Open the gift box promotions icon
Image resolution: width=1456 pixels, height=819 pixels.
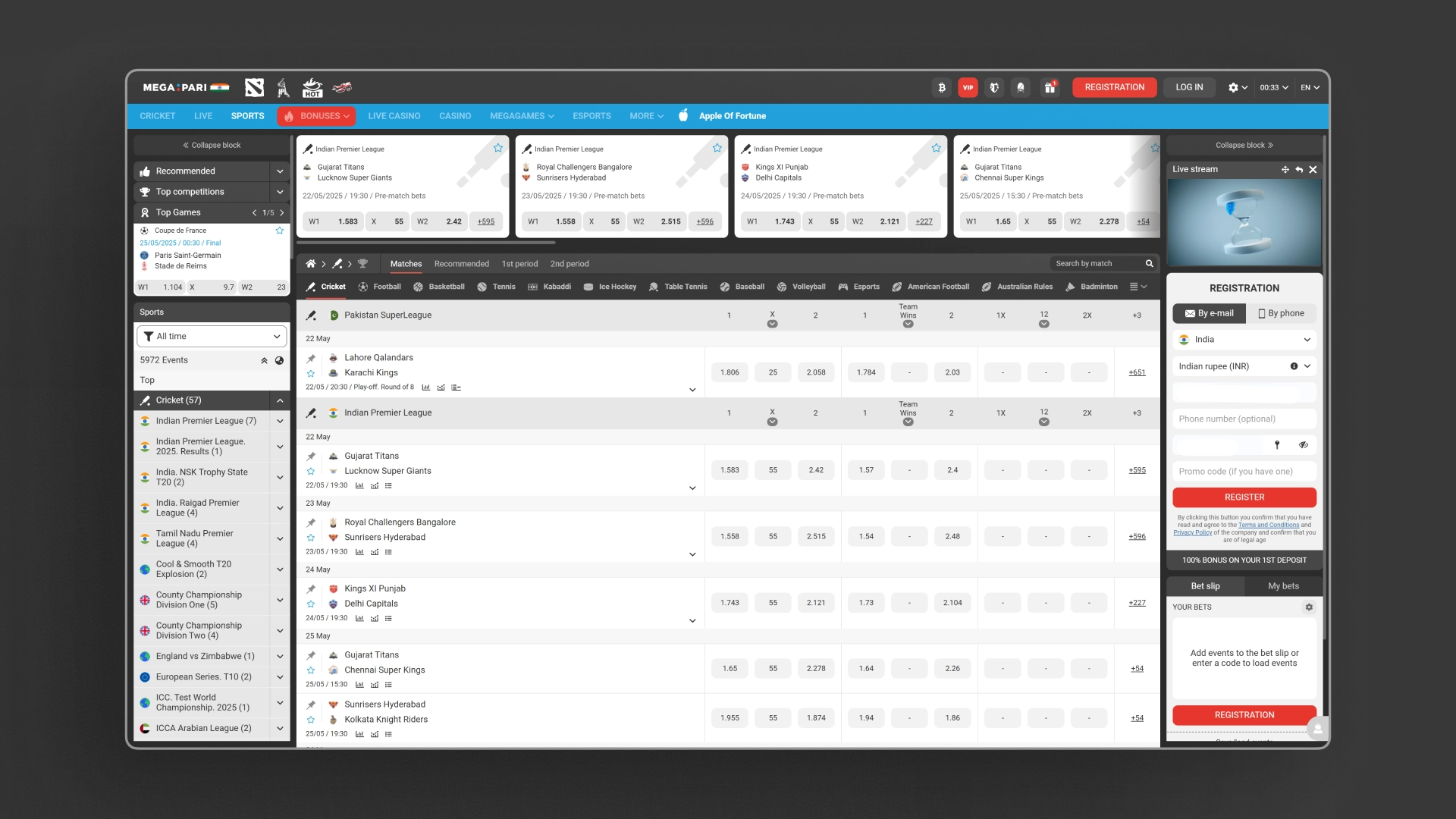tap(1050, 87)
